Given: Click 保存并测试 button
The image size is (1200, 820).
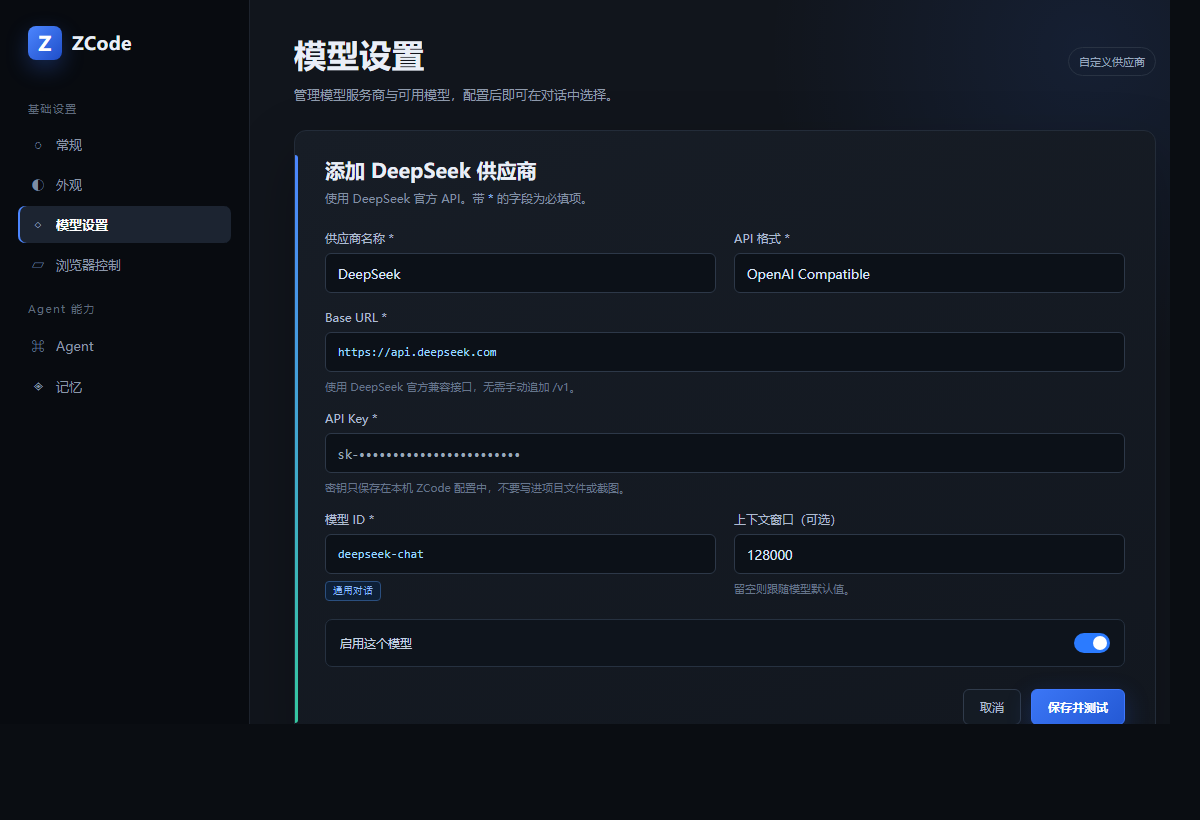Looking at the screenshot, I should (1078, 707).
